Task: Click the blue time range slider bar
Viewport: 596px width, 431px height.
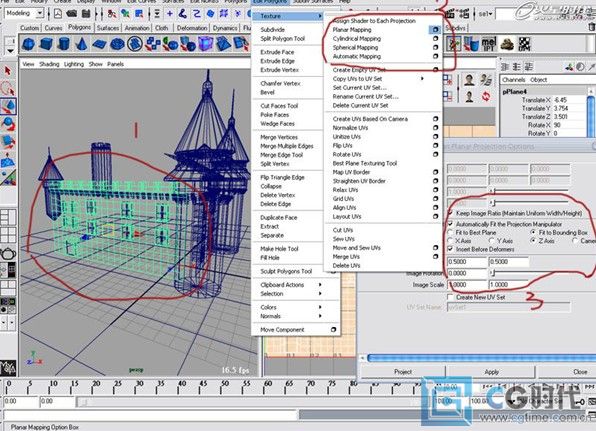Action: tap(481, 358)
